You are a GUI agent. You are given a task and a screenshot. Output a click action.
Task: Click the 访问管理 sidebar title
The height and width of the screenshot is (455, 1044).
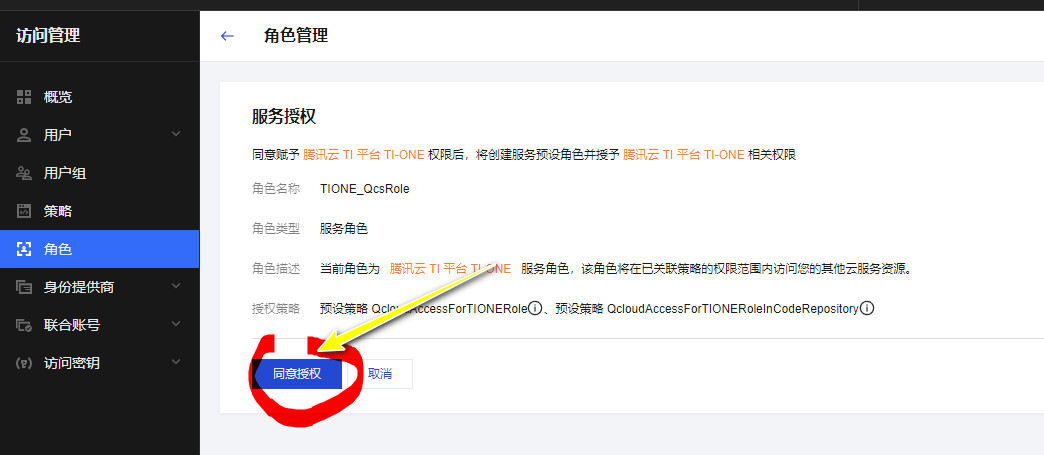(48, 36)
